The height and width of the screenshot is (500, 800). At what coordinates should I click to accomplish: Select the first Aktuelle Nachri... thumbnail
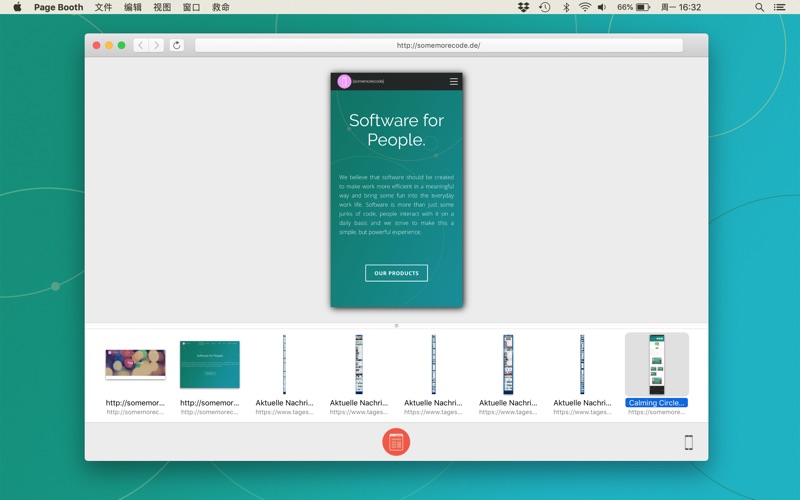284,364
